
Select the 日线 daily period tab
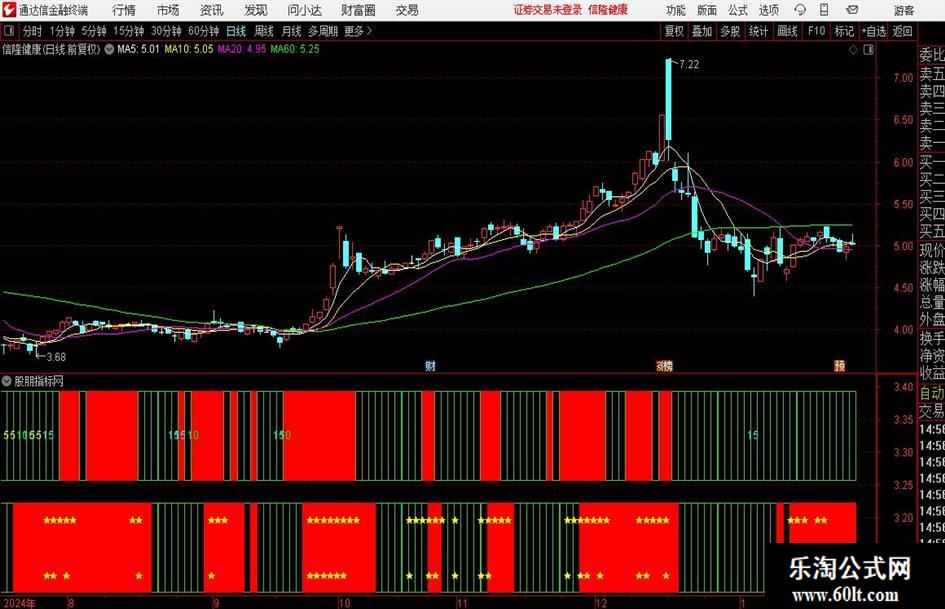click(236, 31)
